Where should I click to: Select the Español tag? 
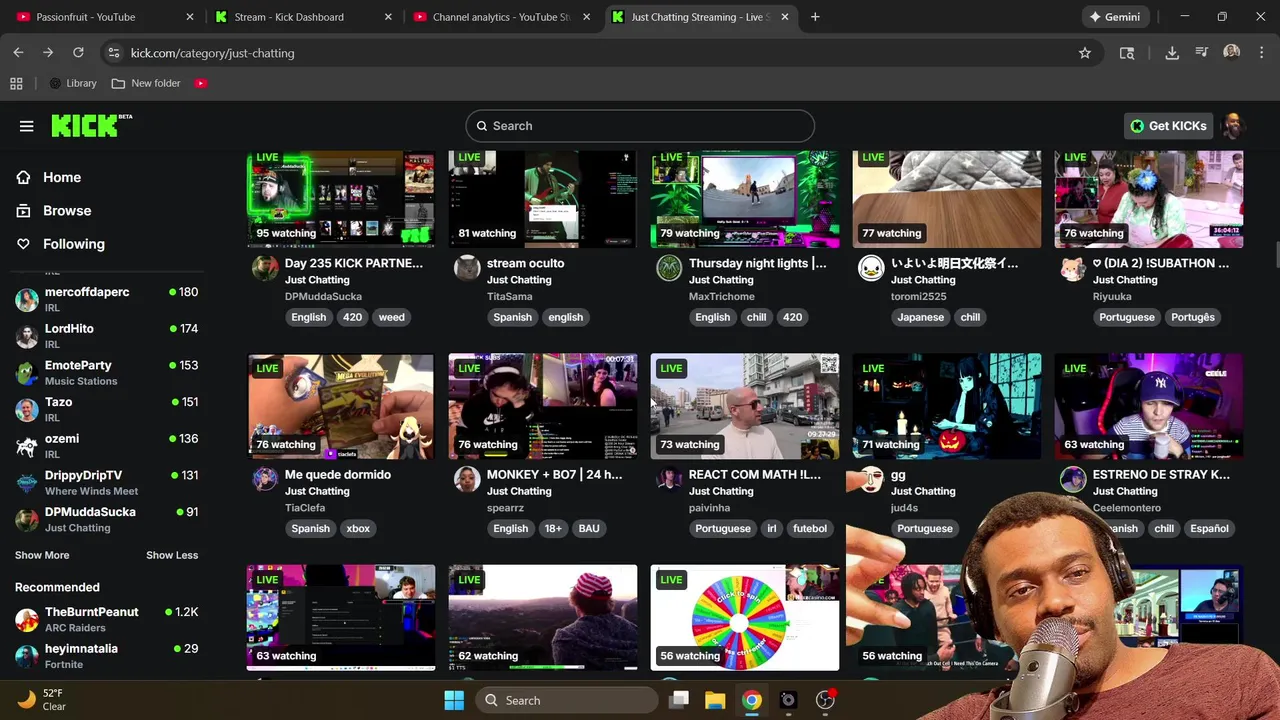[1209, 528]
